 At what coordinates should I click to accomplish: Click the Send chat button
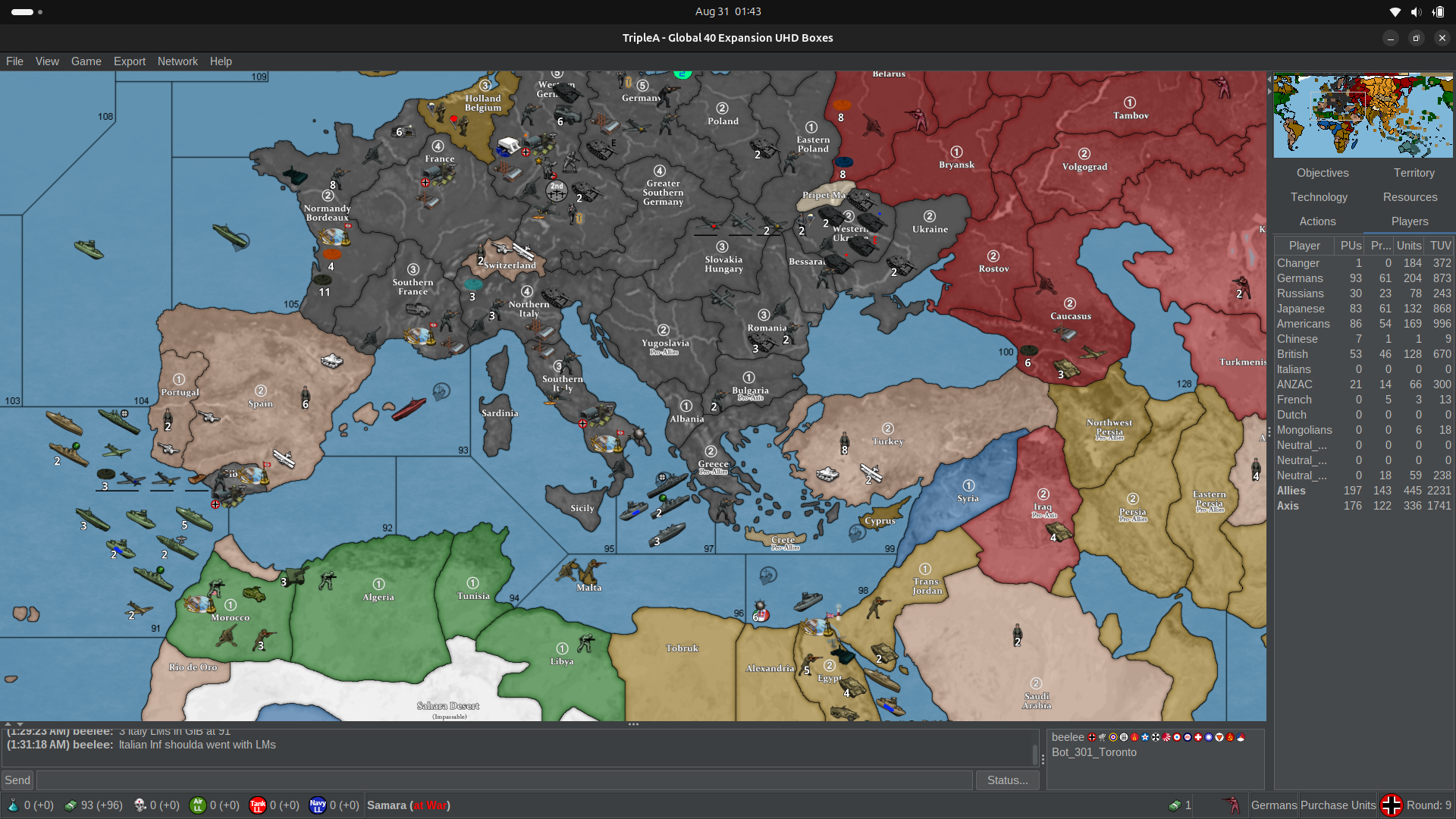[17, 780]
